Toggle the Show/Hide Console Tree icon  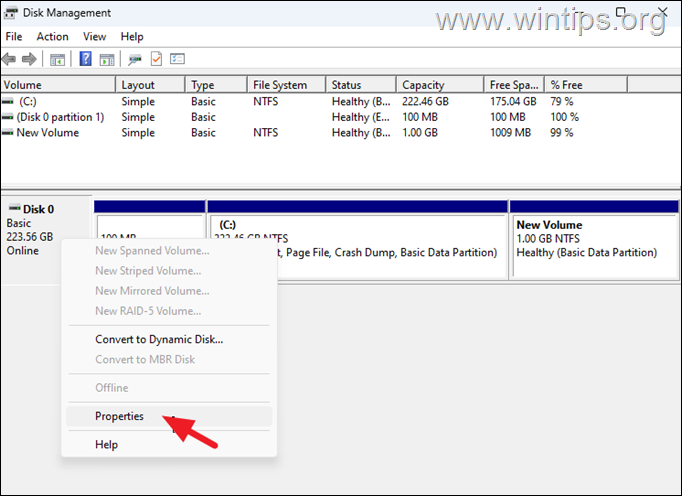58,60
